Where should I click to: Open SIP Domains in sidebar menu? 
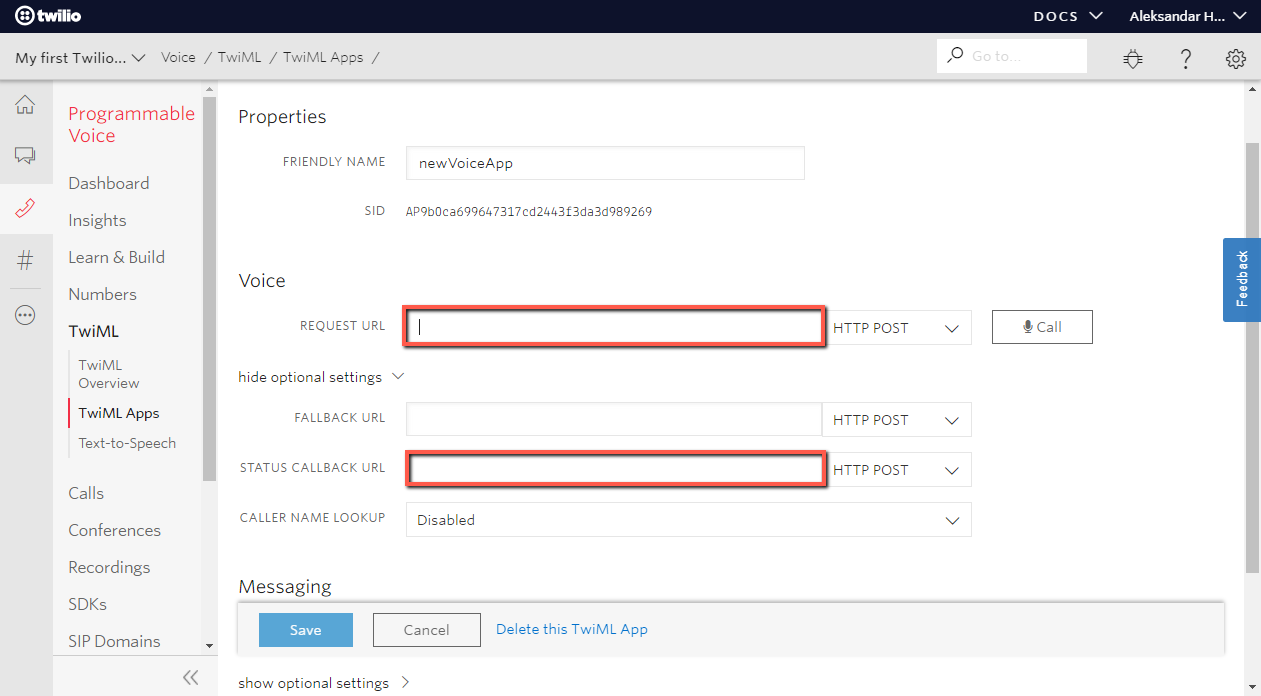[x=114, y=641]
